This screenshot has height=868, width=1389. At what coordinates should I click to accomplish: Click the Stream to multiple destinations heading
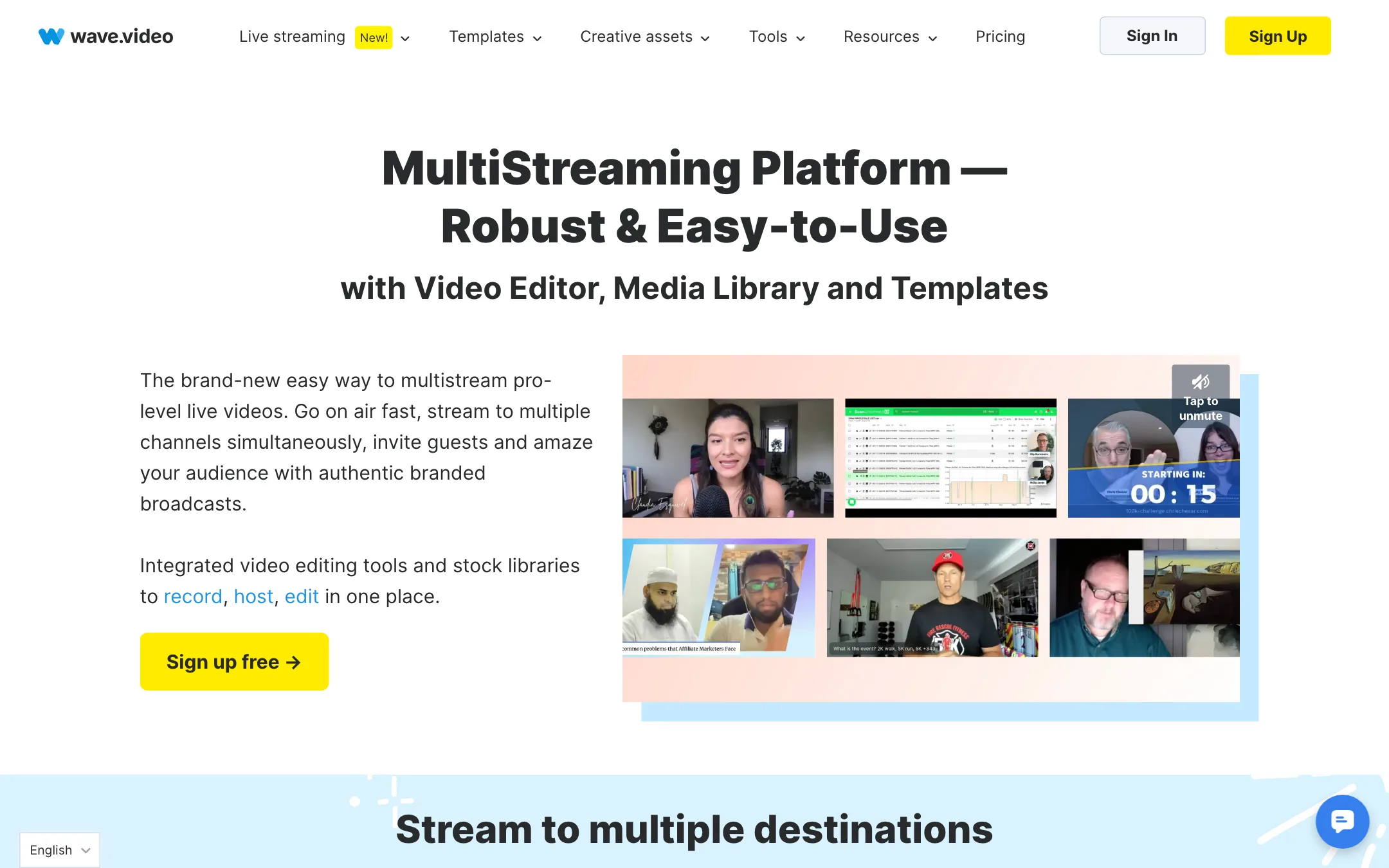[694, 829]
